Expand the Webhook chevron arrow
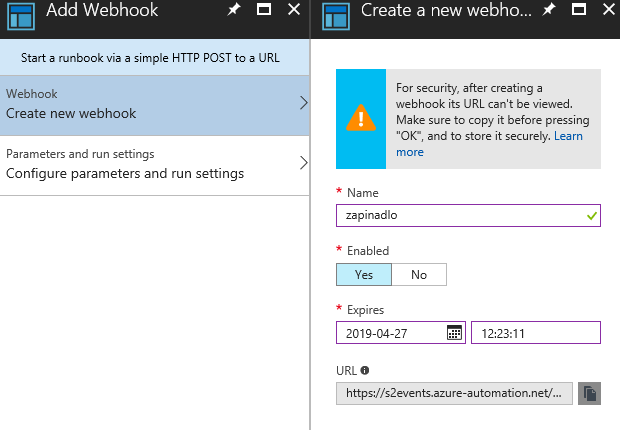This screenshot has height=430, width=620. (x=303, y=103)
